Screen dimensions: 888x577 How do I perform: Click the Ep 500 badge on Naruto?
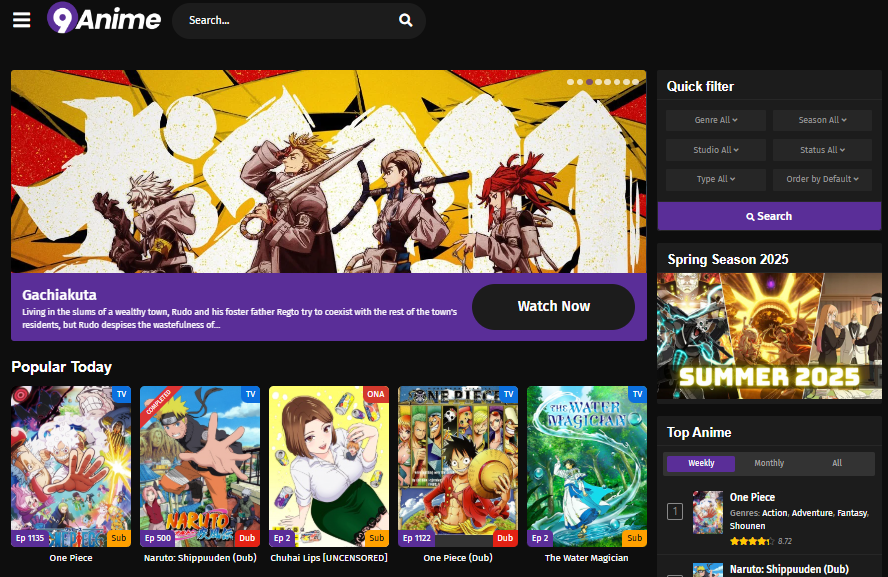click(157, 538)
